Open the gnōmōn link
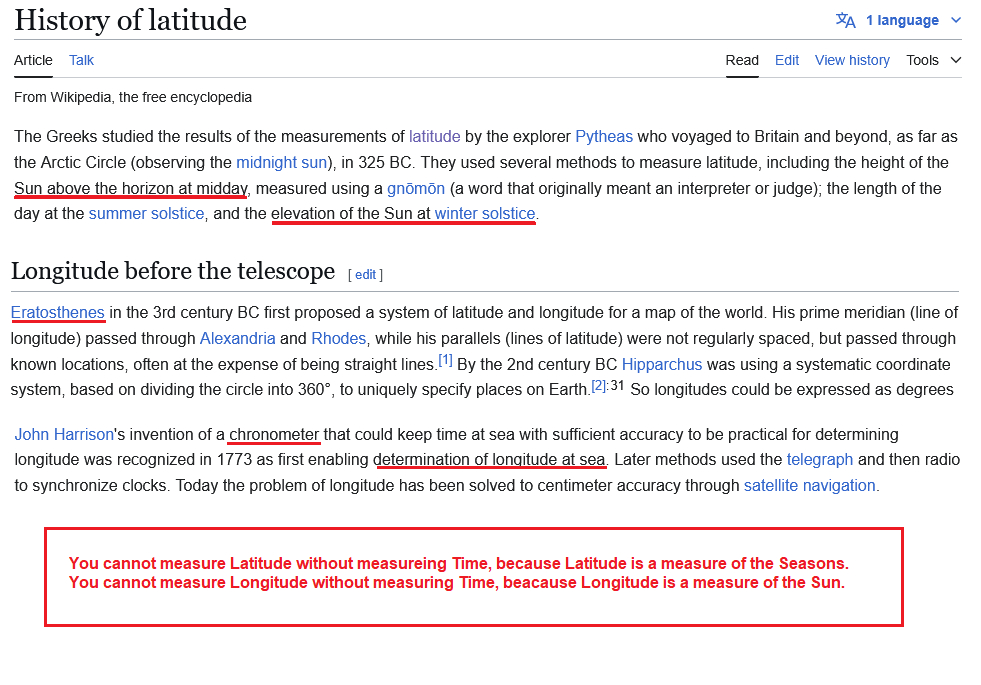This screenshot has height=685, width=981. (x=416, y=188)
